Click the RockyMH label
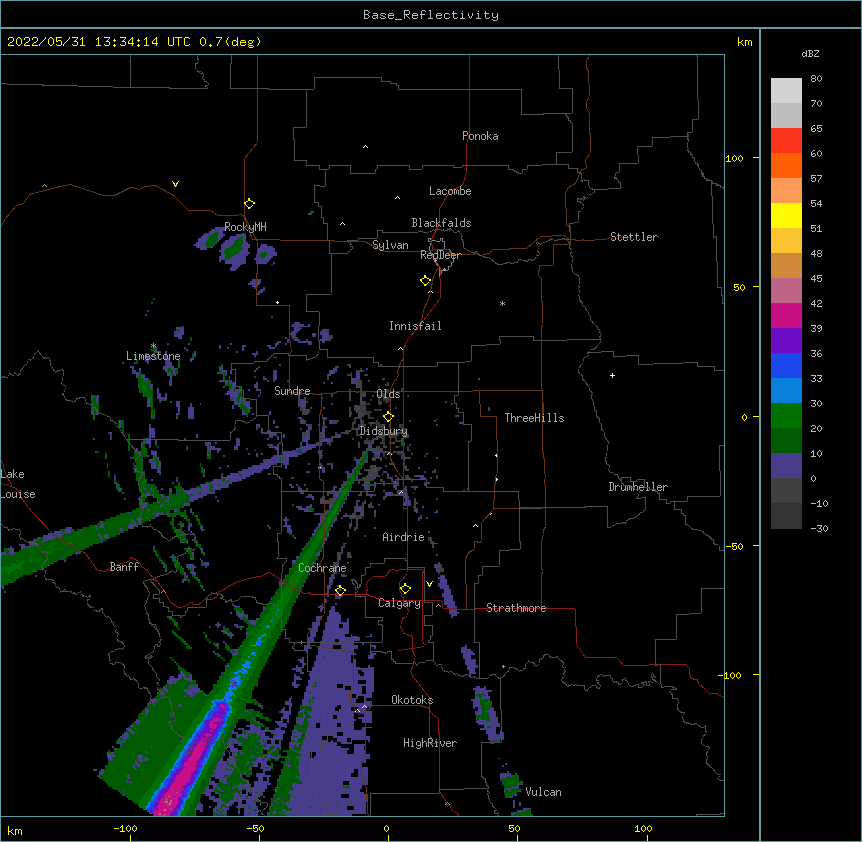Screen dimensions: 862x842 pos(245,227)
